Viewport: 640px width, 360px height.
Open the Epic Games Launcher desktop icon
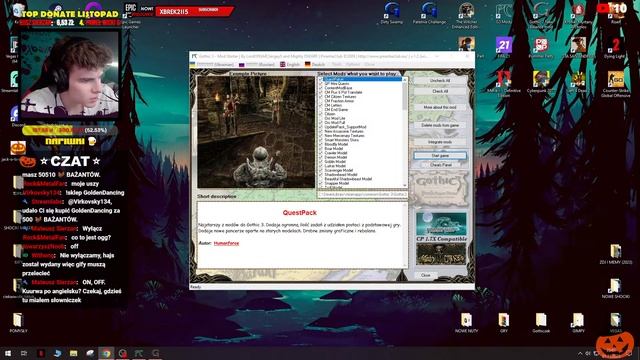tap(131, 16)
